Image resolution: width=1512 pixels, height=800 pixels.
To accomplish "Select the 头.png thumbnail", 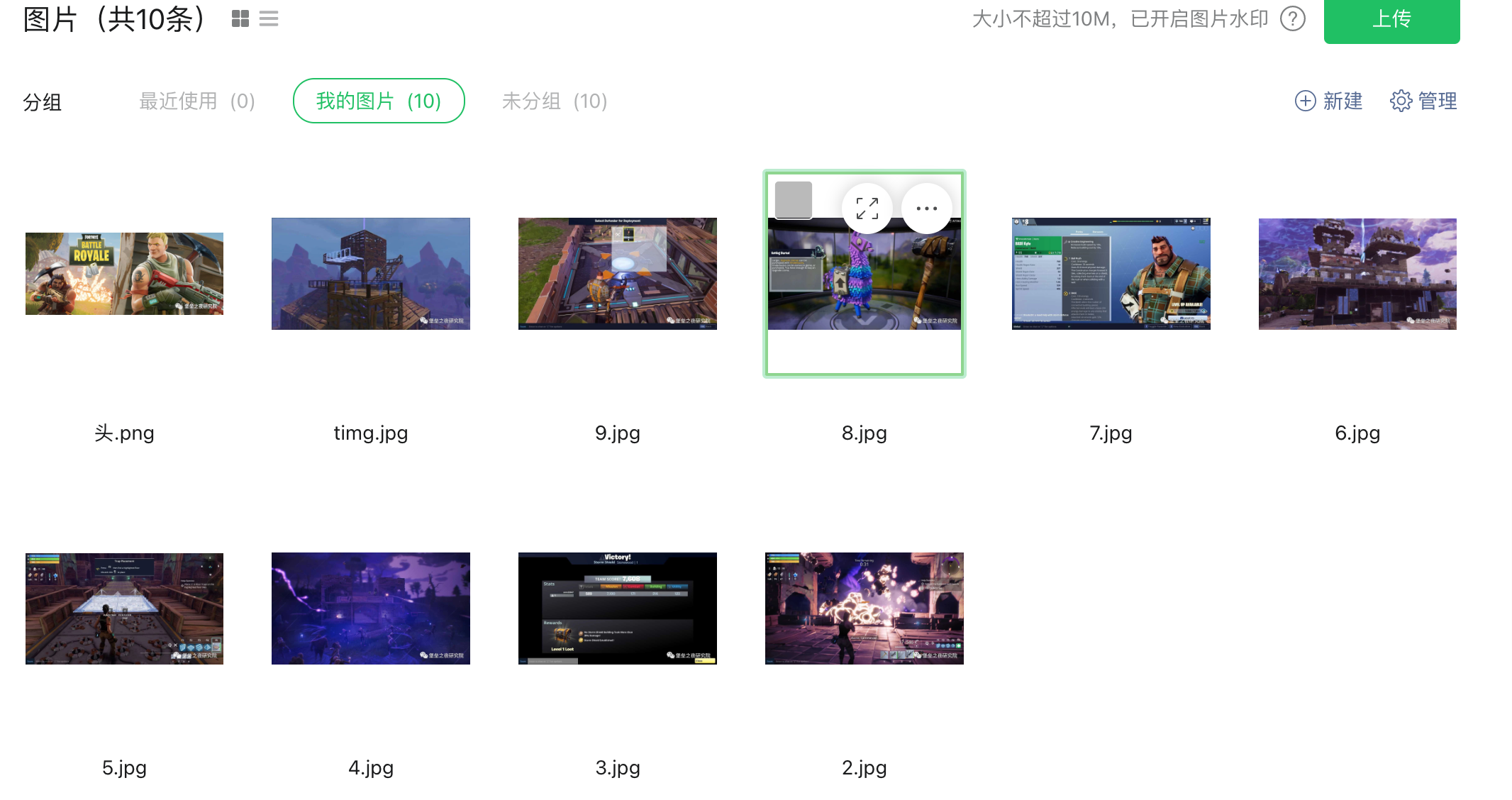I will click(x=124, y=274).
